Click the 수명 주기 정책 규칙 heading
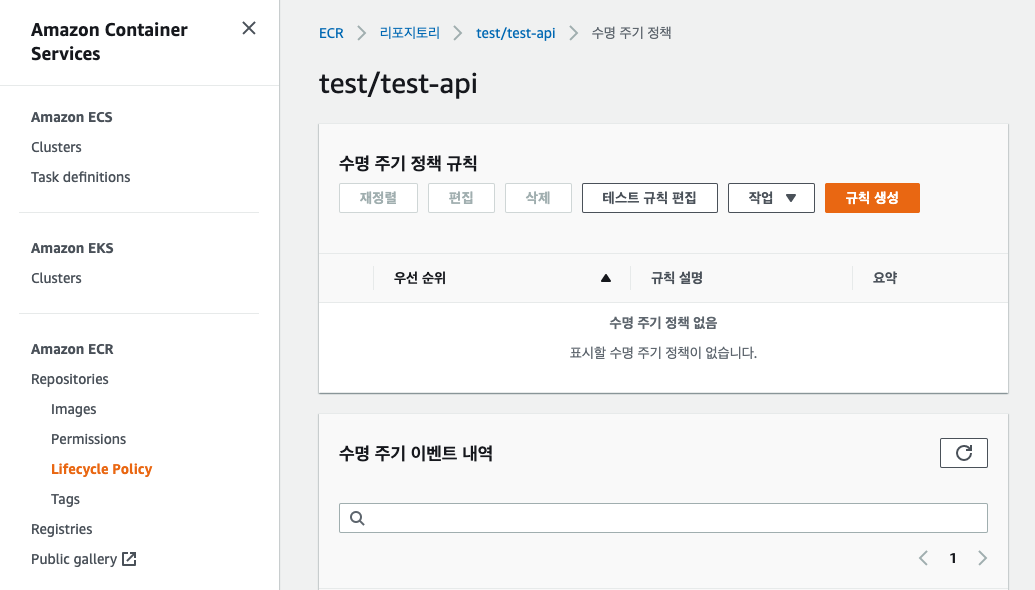This screenshot has height=590, width=1035. tap(408, 163)
